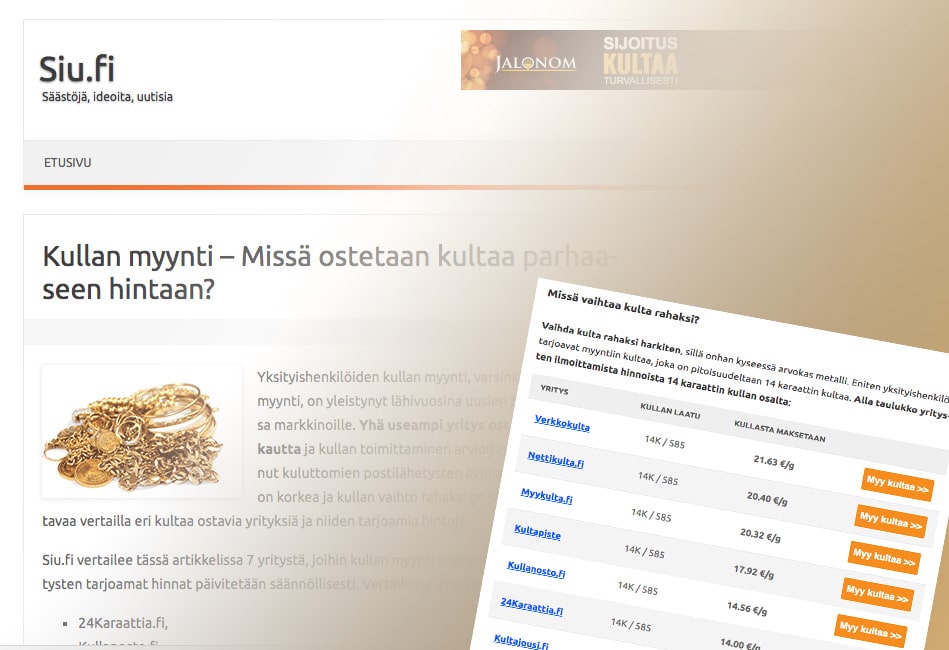Screen dimensions: 949x650
Task: Select the price '20.32 €/g'
Action: coord(760,535)
